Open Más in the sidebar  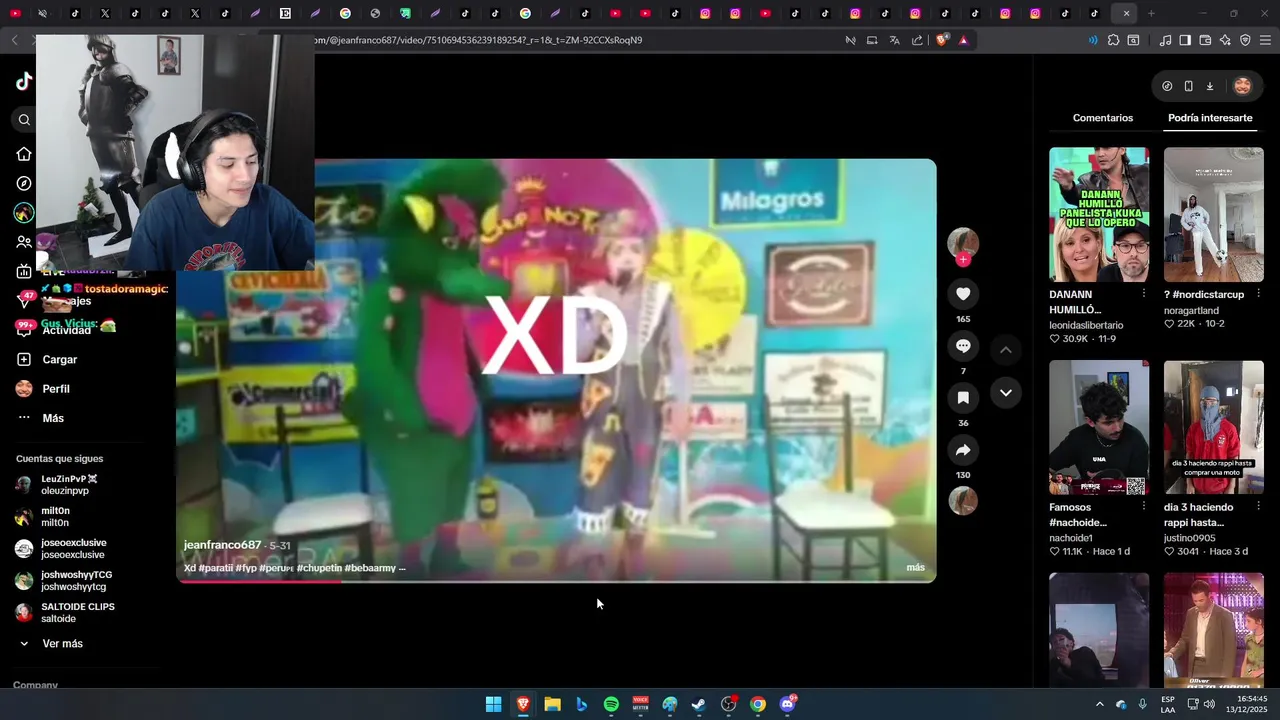coord(53,418)
